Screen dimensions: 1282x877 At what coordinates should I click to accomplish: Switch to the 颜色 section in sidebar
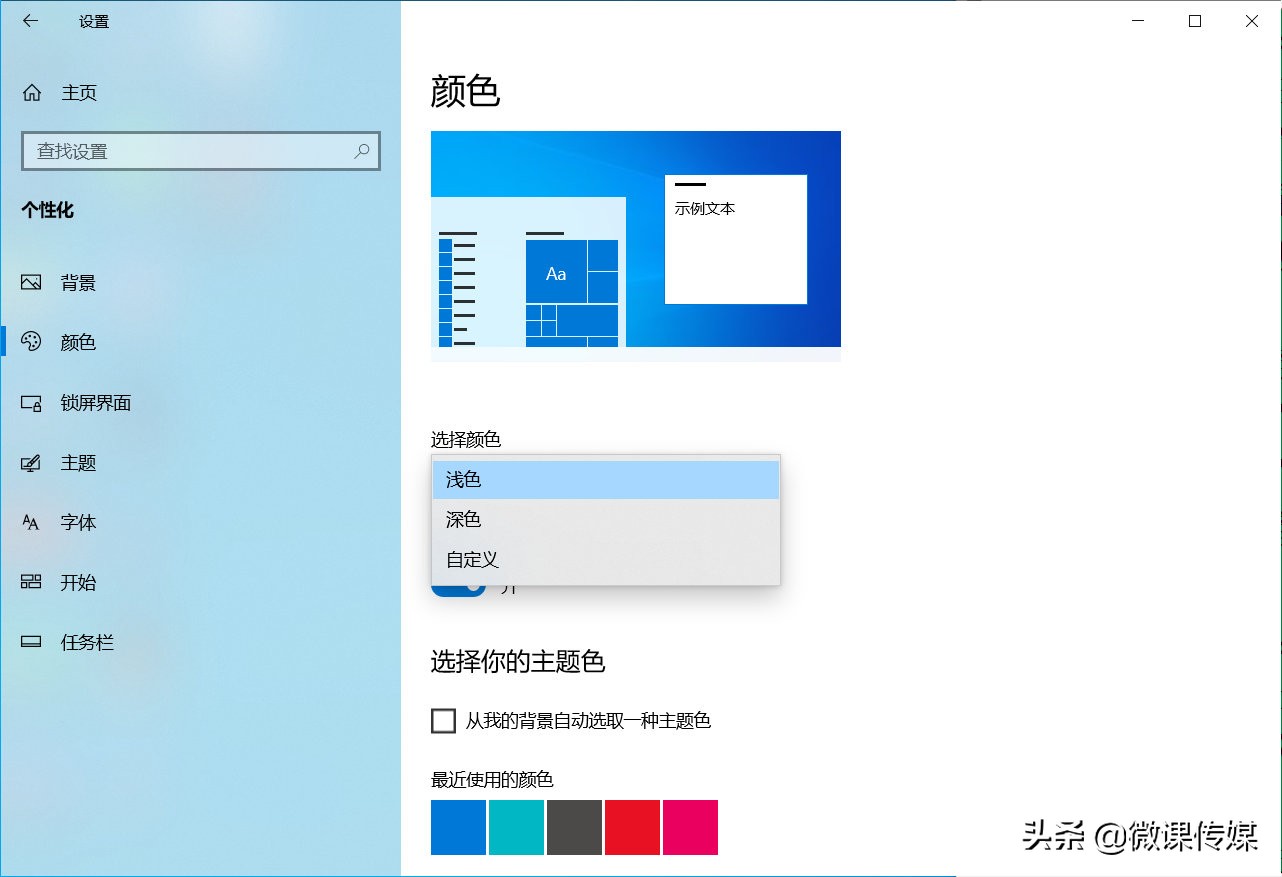tap(80, 342)
